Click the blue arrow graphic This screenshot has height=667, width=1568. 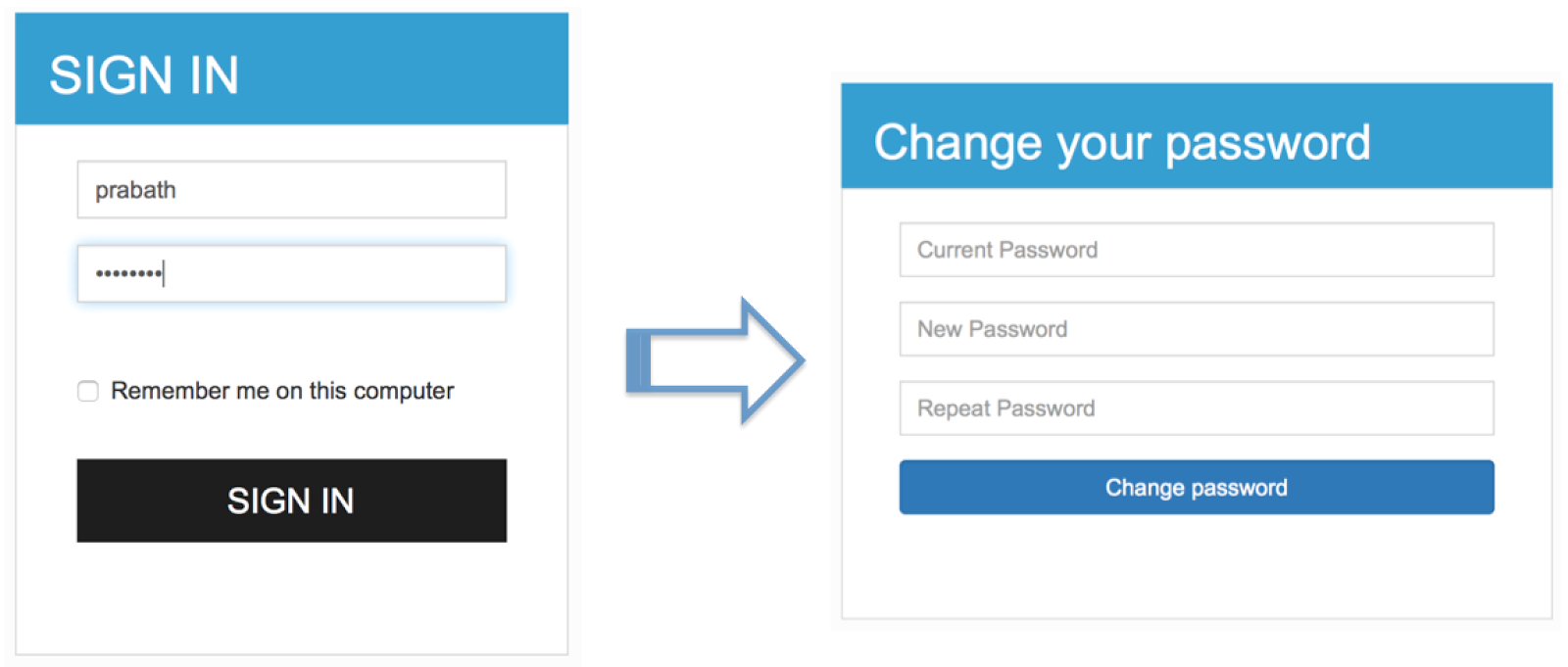[x=715, y=359]
